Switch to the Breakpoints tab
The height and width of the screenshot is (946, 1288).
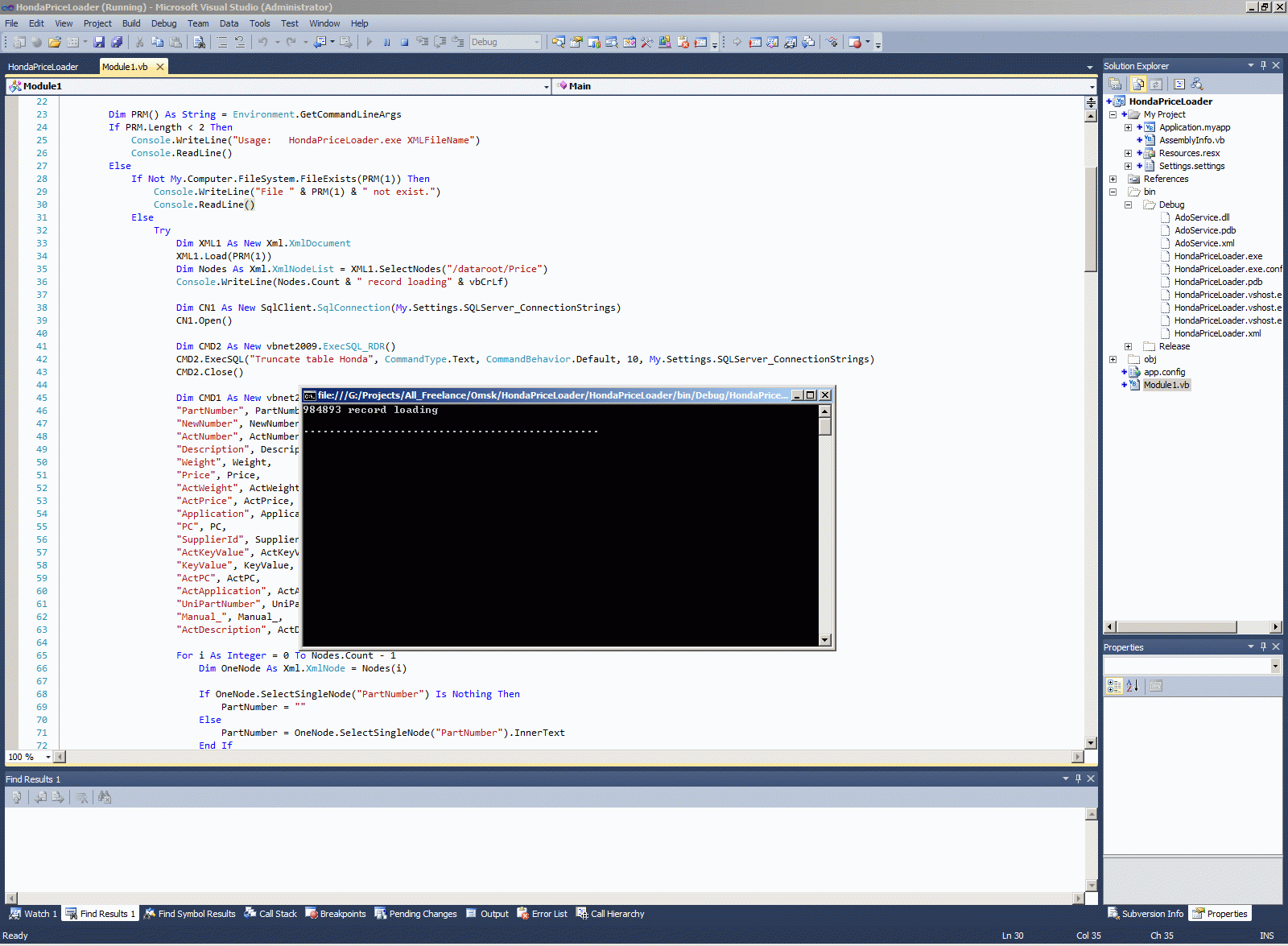click(336, 914)
